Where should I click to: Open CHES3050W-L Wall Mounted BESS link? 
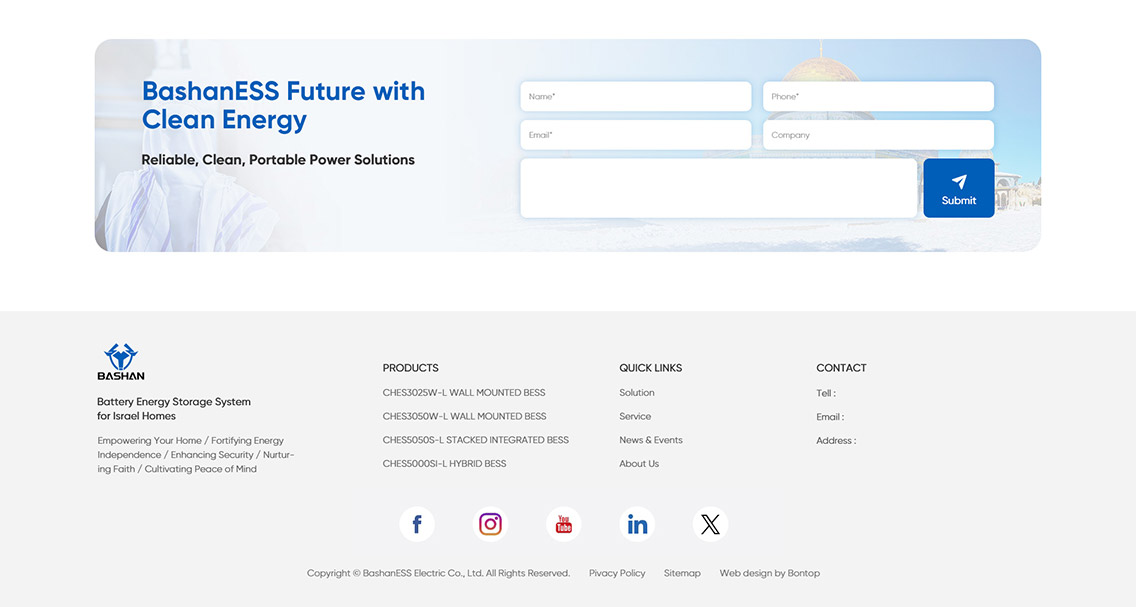(x=464, y=416)
